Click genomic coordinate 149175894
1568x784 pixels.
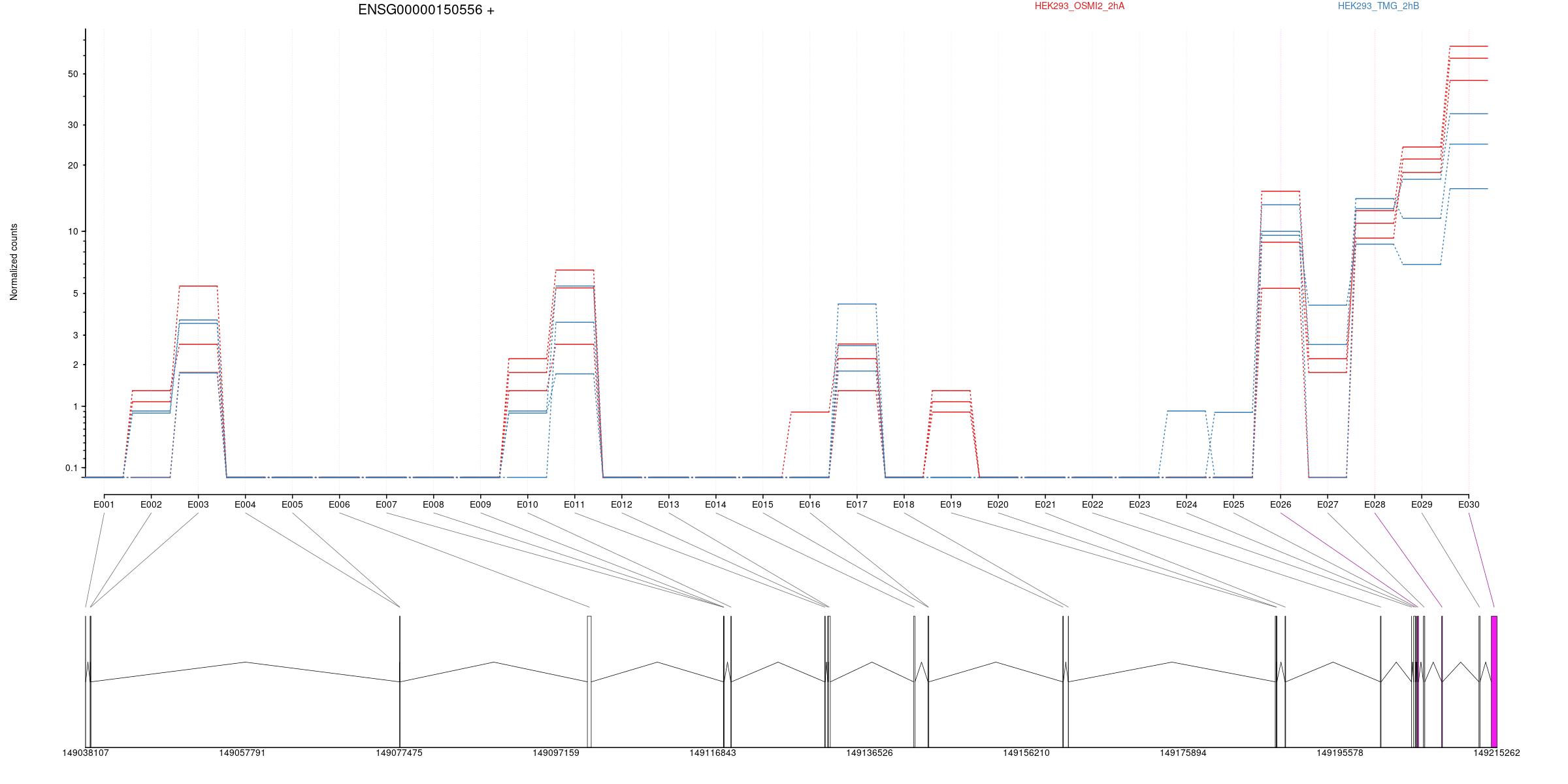point(1183,753)
